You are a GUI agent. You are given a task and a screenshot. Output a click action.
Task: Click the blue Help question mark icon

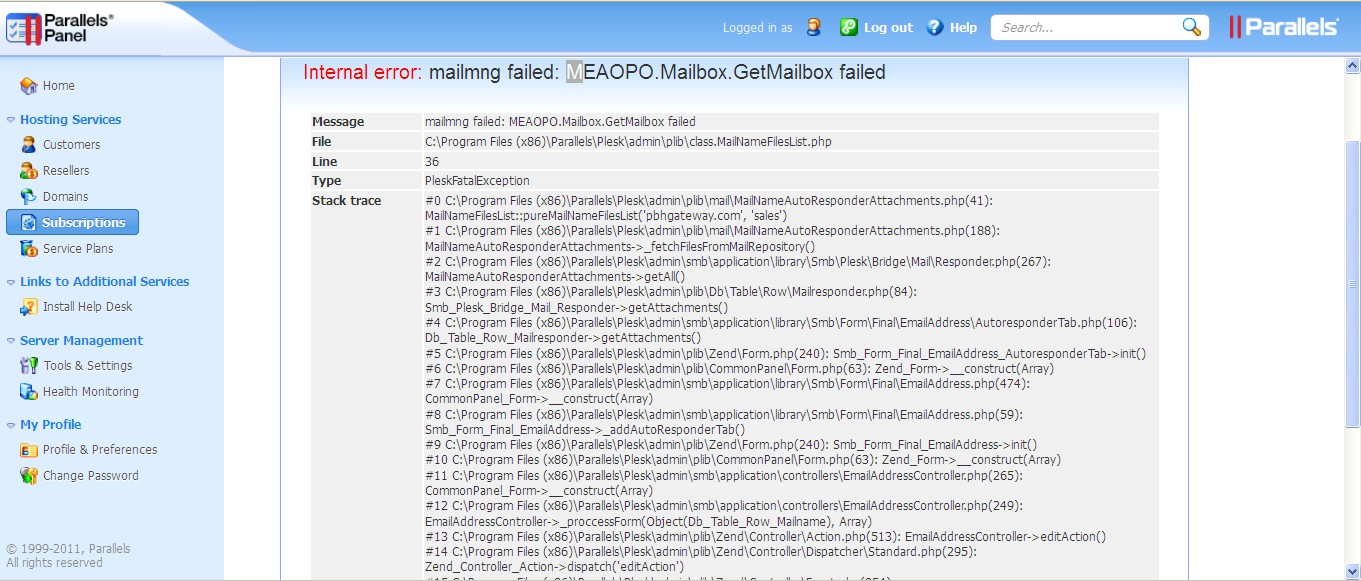[935, 27]
